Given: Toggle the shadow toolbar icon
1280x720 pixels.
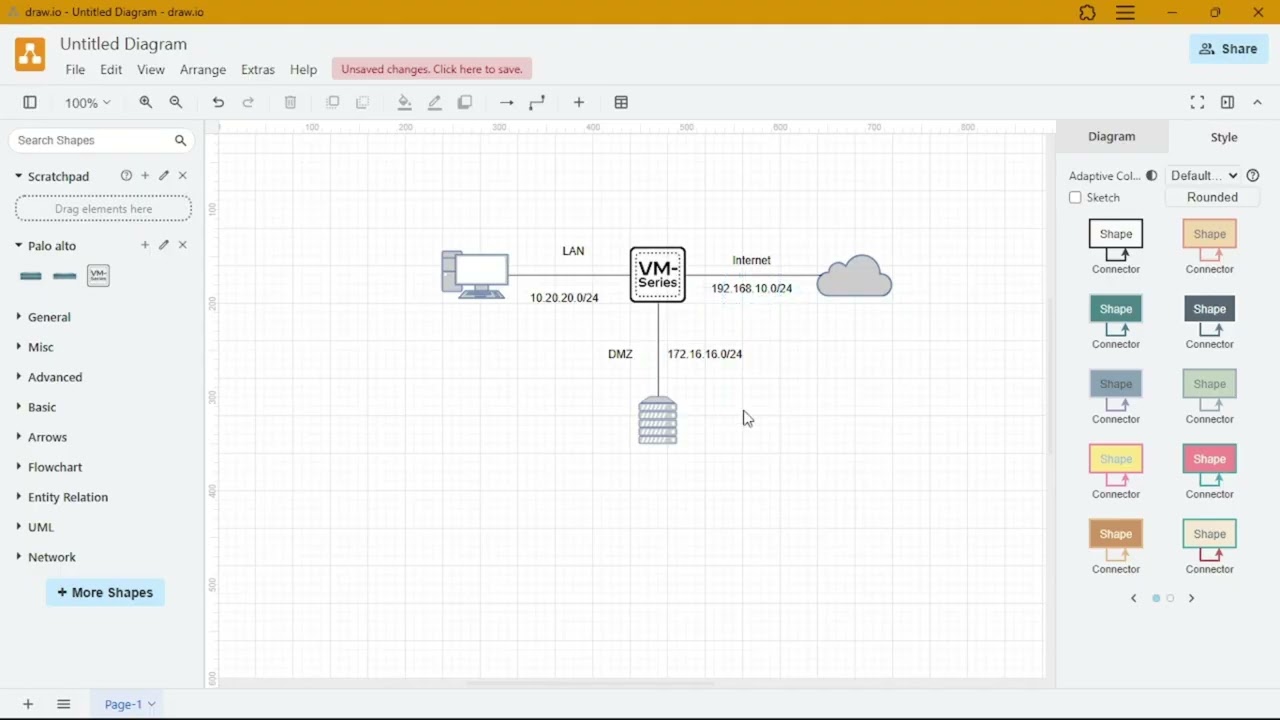Looking at the screenshot, I should (x=464, y=102).
